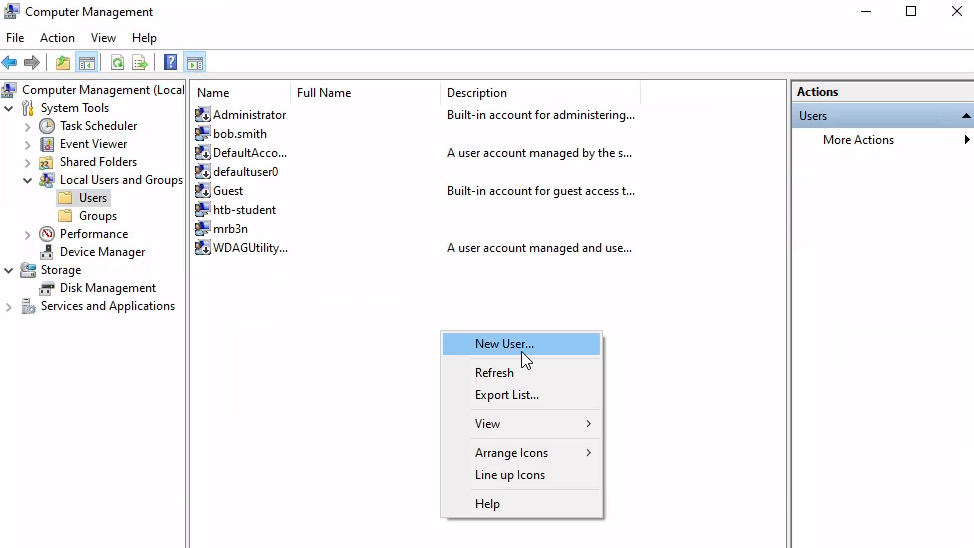This screenshot has height=548, width=974.
Task: Click the Up one level folder icon
Action: [63, 63]
